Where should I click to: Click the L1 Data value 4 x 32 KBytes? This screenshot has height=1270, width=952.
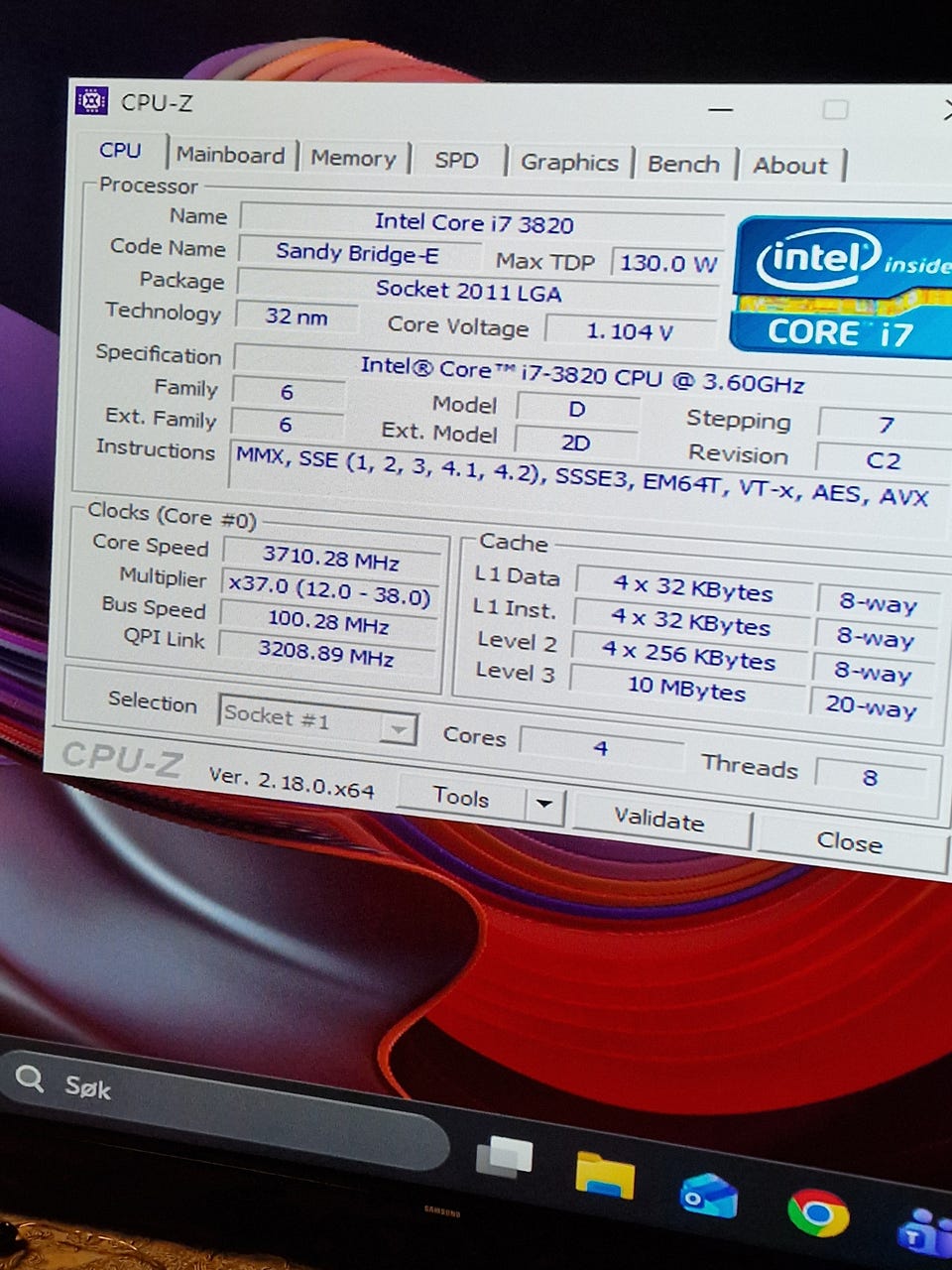(x=692, y=588)
